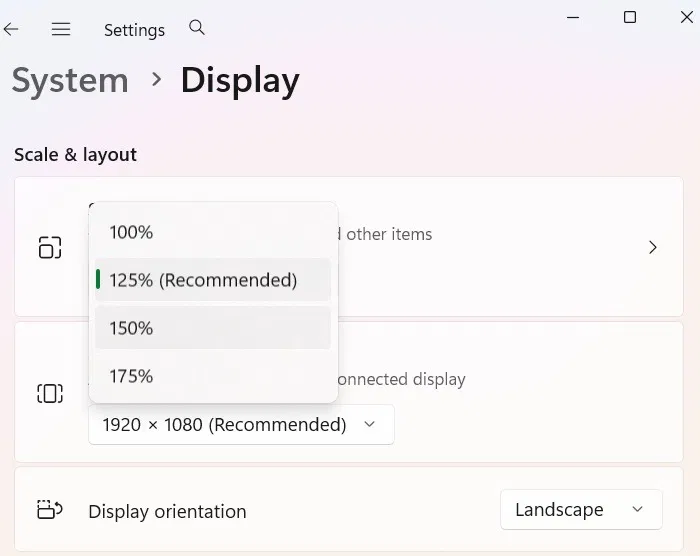Click the back arrow icon
Viewport: 700px width, 556px height.
pyautogui.click(x=11, y=29)
